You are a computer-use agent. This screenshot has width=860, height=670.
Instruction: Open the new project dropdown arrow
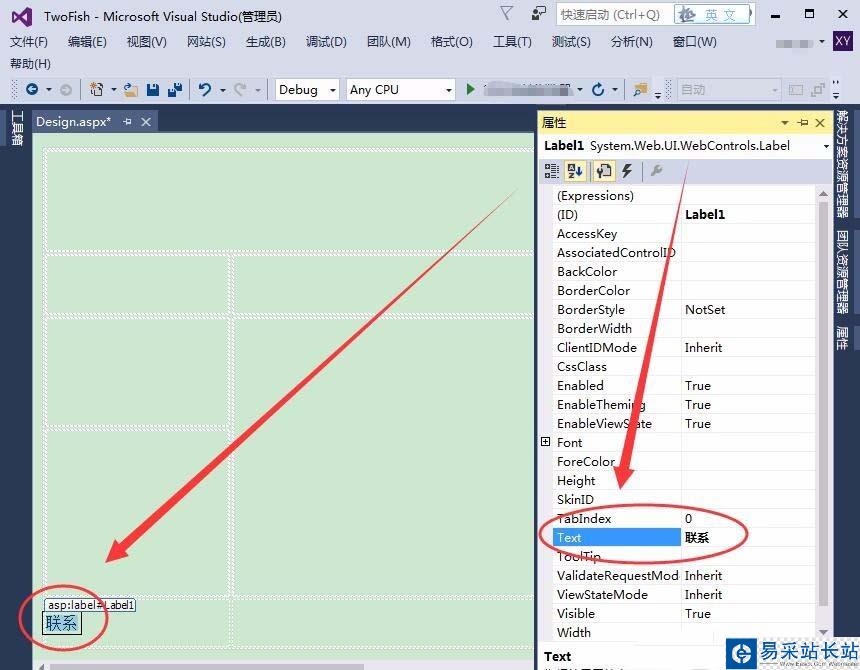pyautogui.click(x=114, y=89)
